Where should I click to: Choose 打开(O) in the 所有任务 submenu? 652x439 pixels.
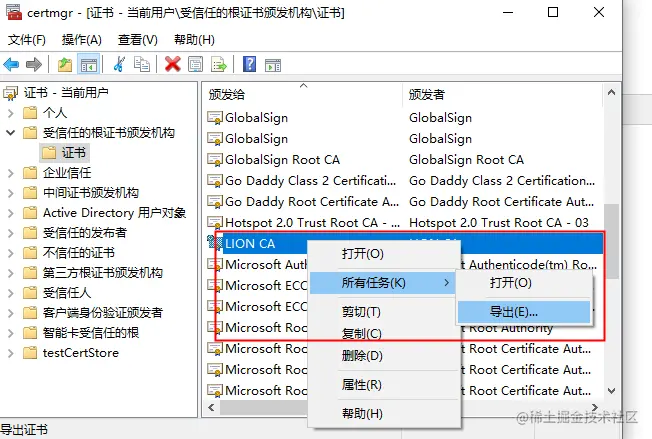coord(524,283)
